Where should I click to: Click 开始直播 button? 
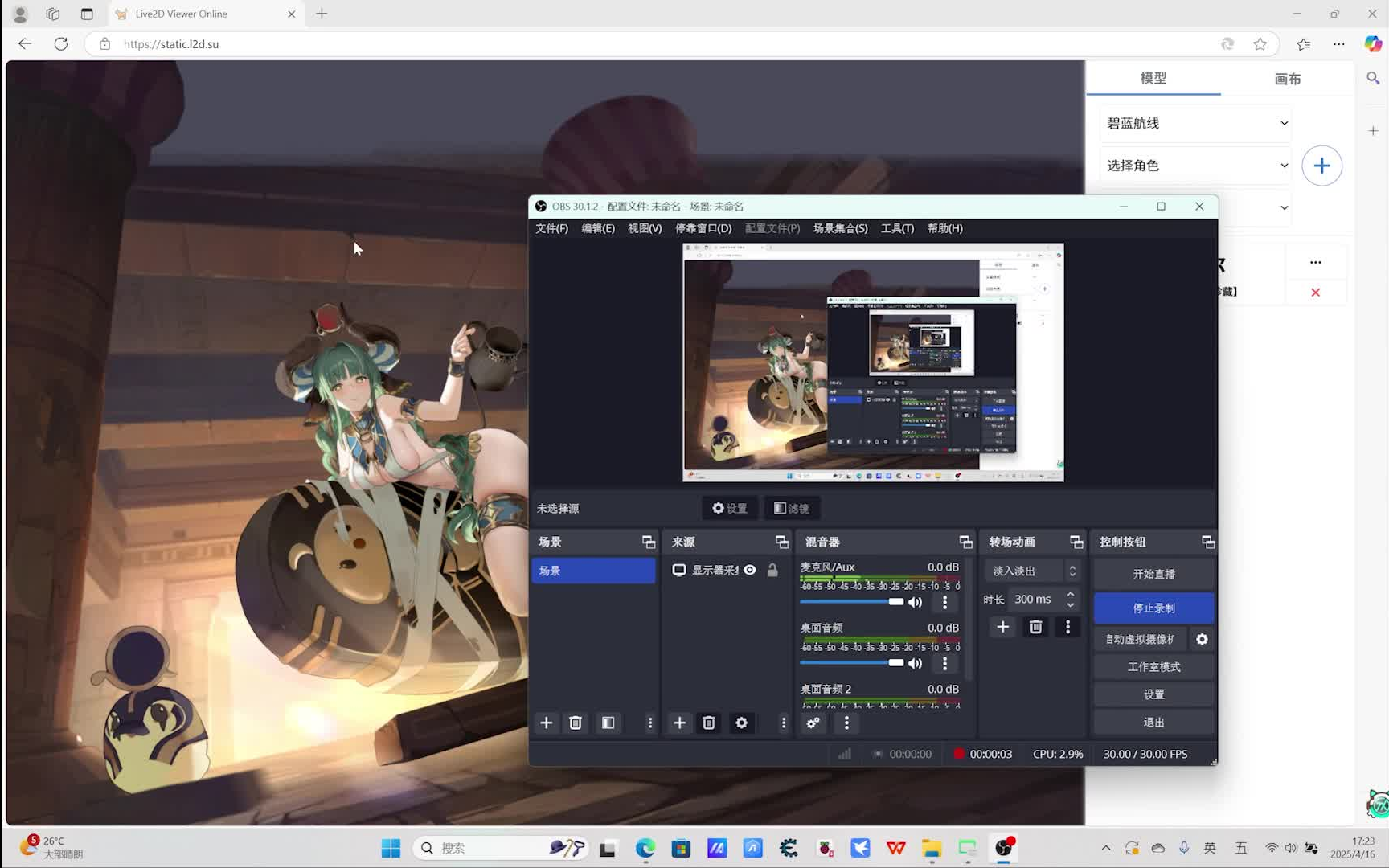[x=1153, y=574]
